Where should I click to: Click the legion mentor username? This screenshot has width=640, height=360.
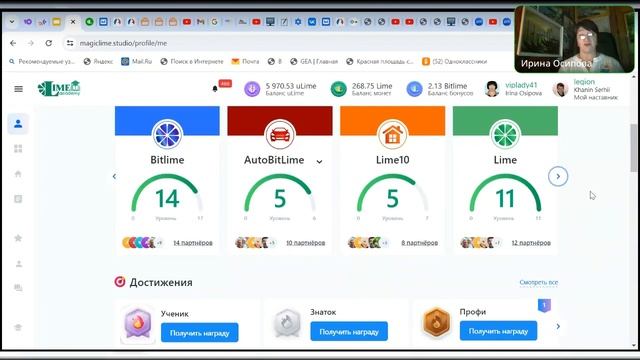tap(584, 82)
